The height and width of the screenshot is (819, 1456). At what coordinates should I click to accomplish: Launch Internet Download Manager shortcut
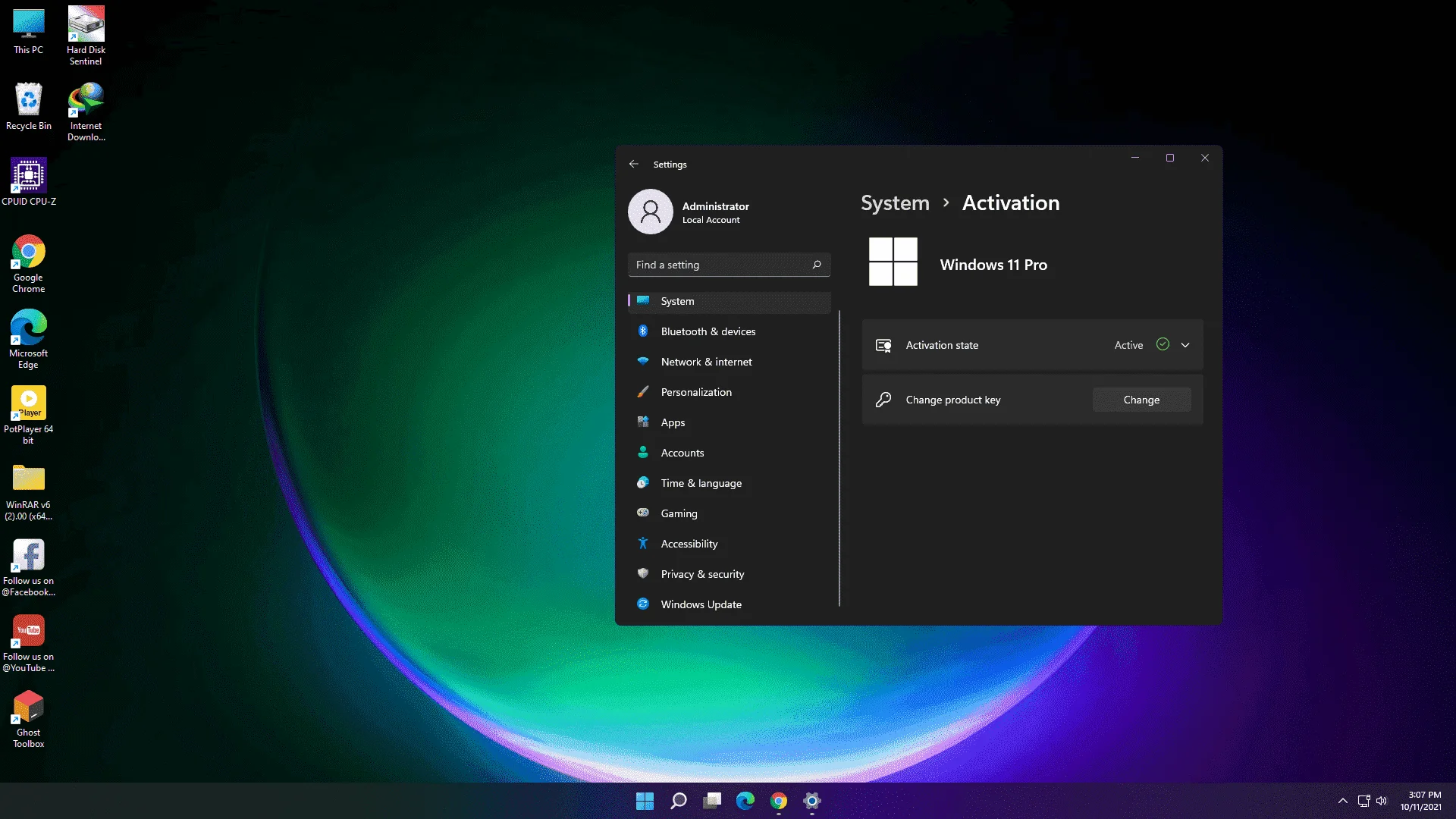coord(86,111)
